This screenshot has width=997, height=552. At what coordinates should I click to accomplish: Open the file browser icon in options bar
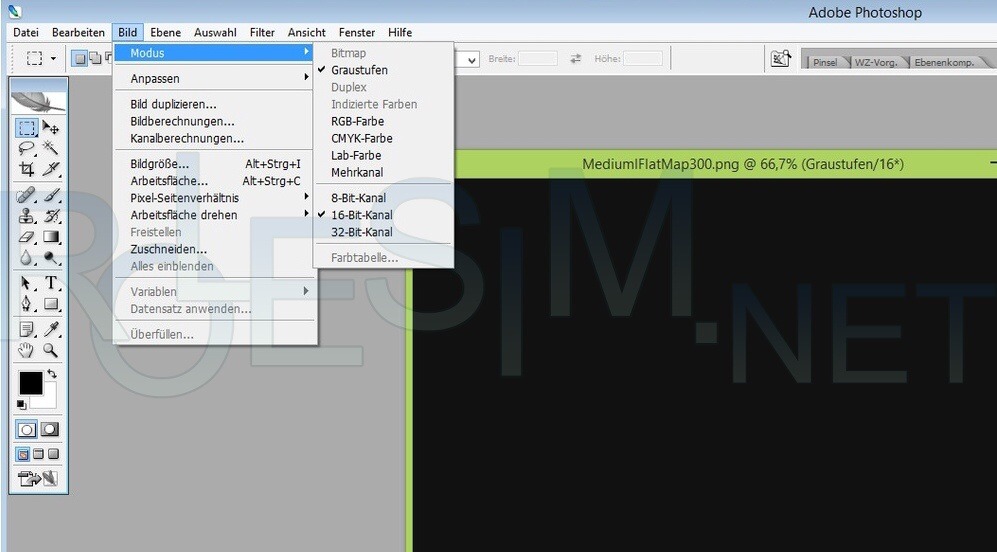coord(781,59)
